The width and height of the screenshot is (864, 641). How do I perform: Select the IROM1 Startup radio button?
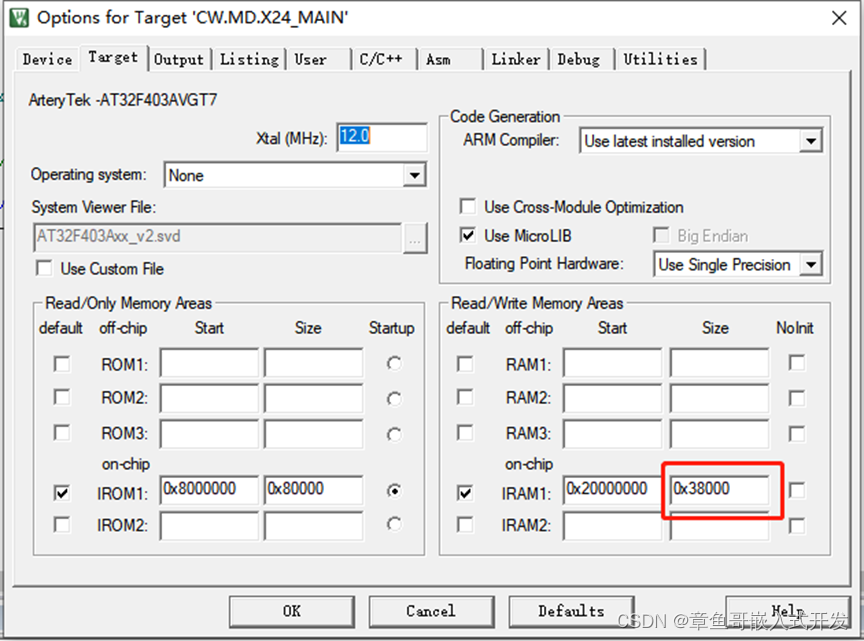pyautogui.click(x=394, y=491)
